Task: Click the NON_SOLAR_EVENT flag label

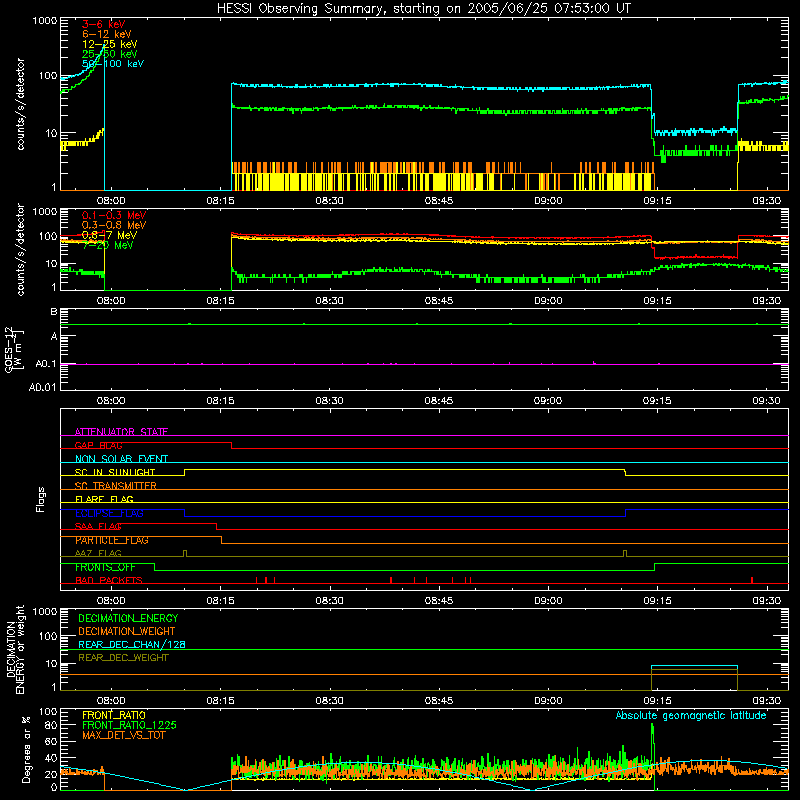Action: [121, 459]
